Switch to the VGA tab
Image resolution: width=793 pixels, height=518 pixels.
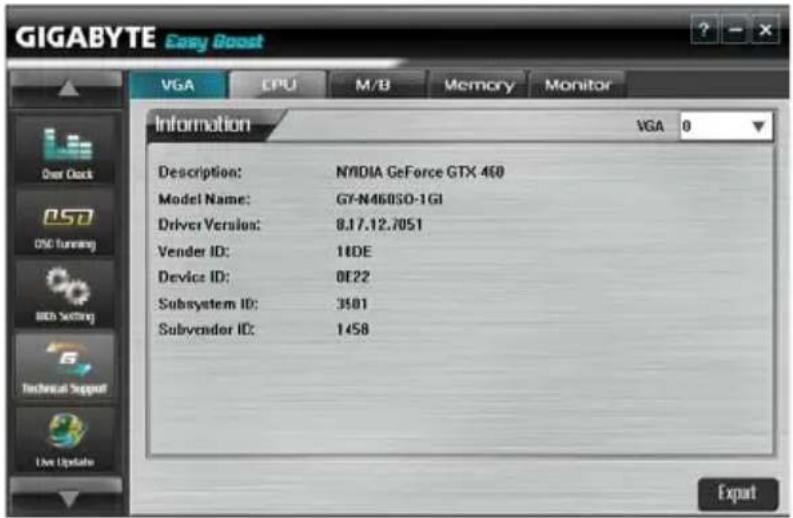point(178,84)
